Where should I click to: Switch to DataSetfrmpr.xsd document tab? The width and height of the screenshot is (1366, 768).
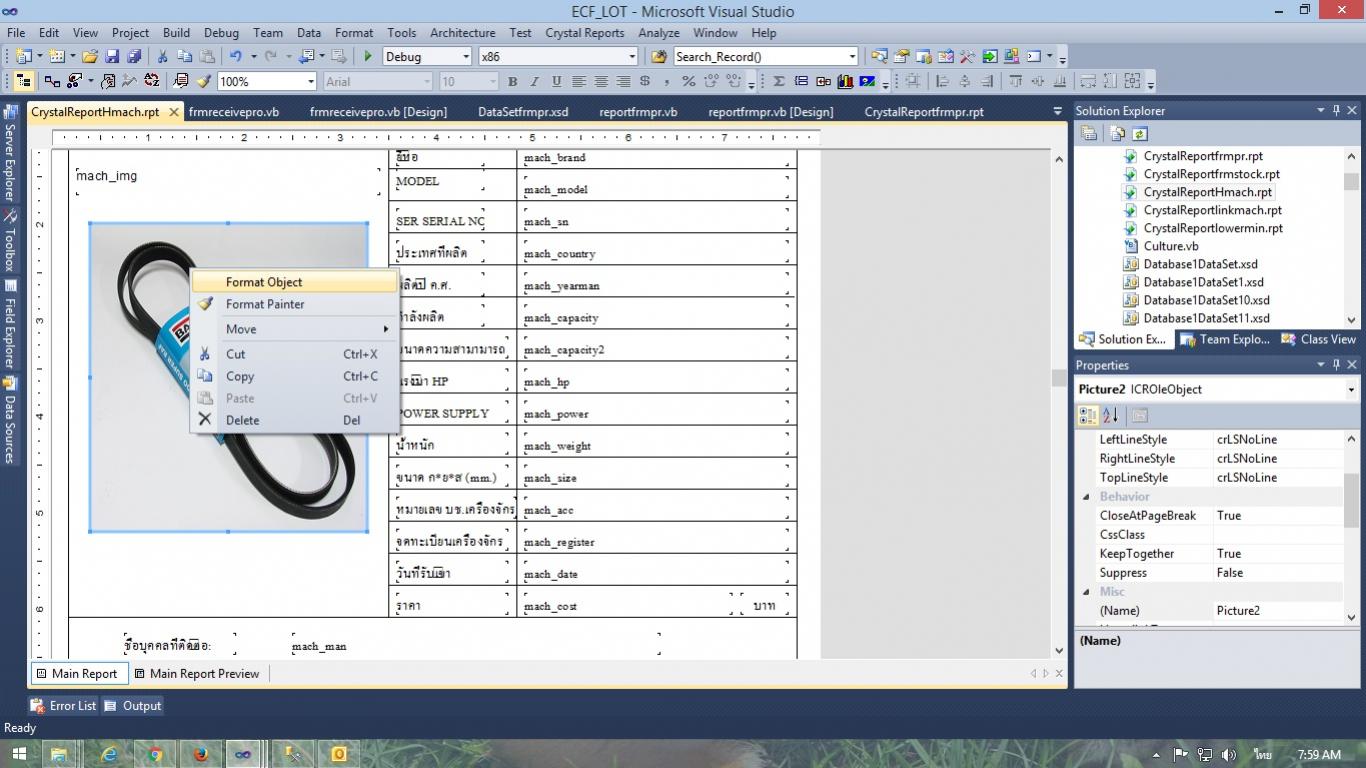[x=523, y=112]
